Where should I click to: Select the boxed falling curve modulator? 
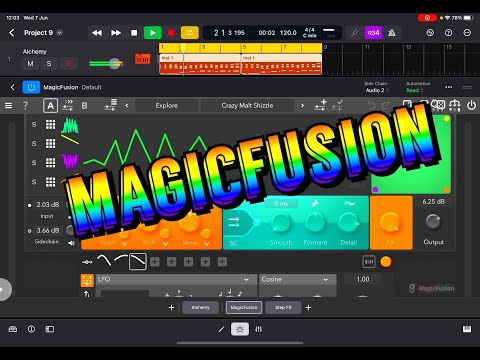click(138, 262)
